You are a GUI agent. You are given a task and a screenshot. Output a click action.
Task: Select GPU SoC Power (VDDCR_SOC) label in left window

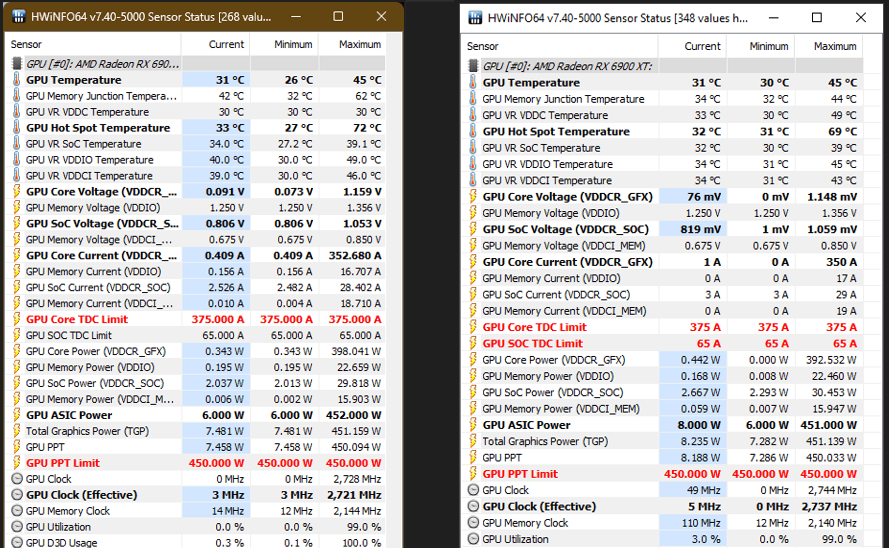pyautogui.click(x=95, y=383)
